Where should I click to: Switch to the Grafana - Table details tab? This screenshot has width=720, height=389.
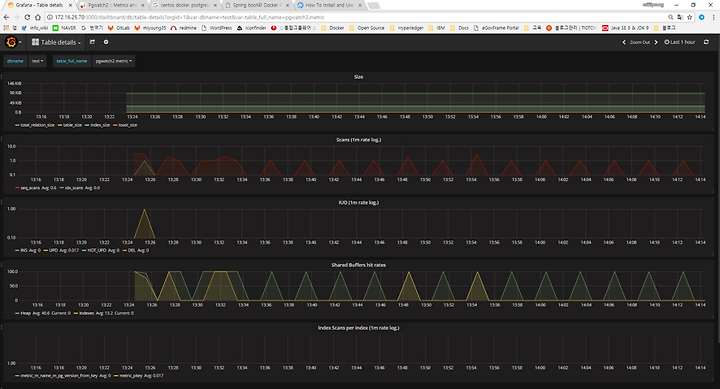coord(39,5)
